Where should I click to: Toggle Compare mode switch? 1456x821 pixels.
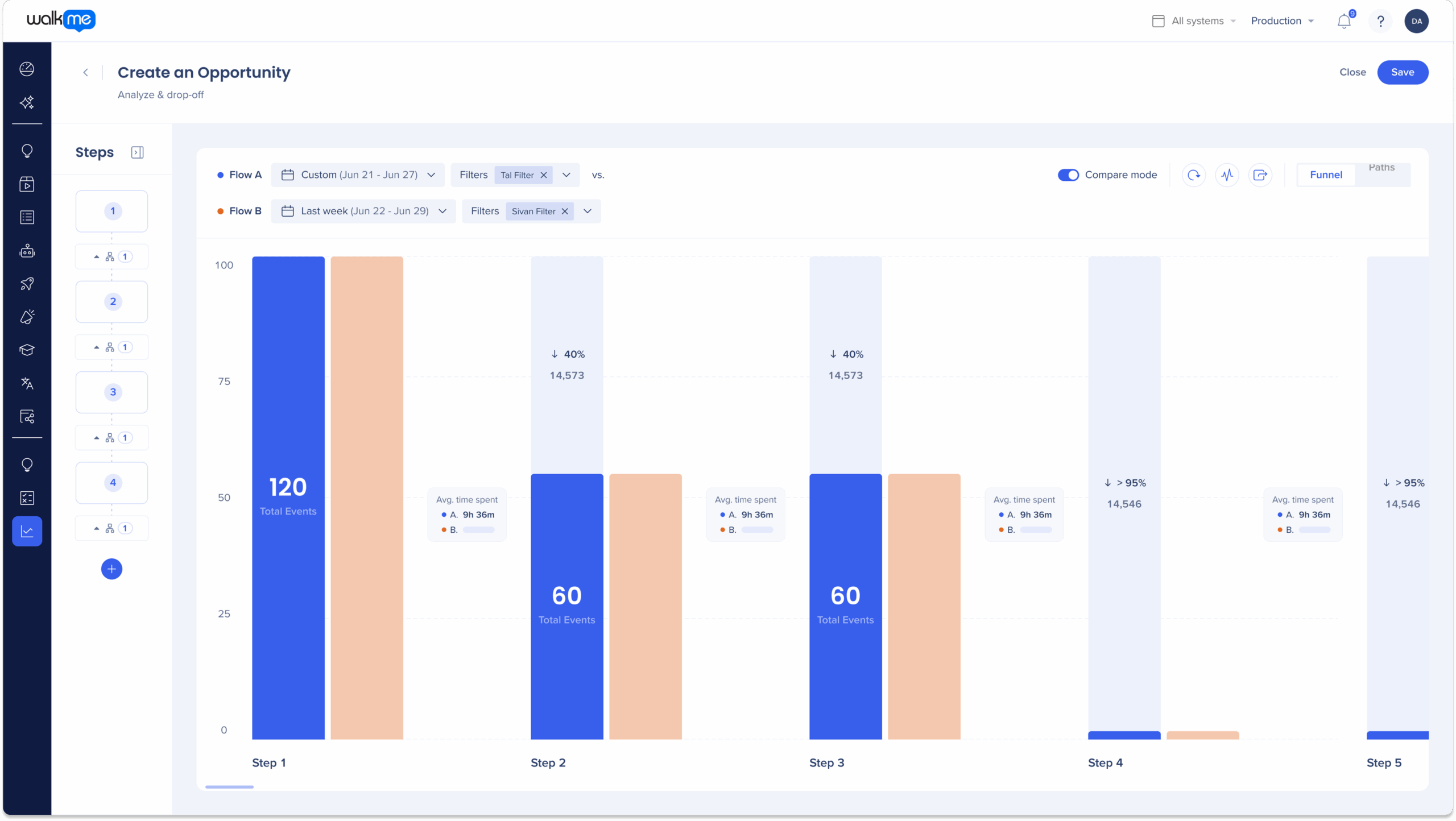point(1068,175)
